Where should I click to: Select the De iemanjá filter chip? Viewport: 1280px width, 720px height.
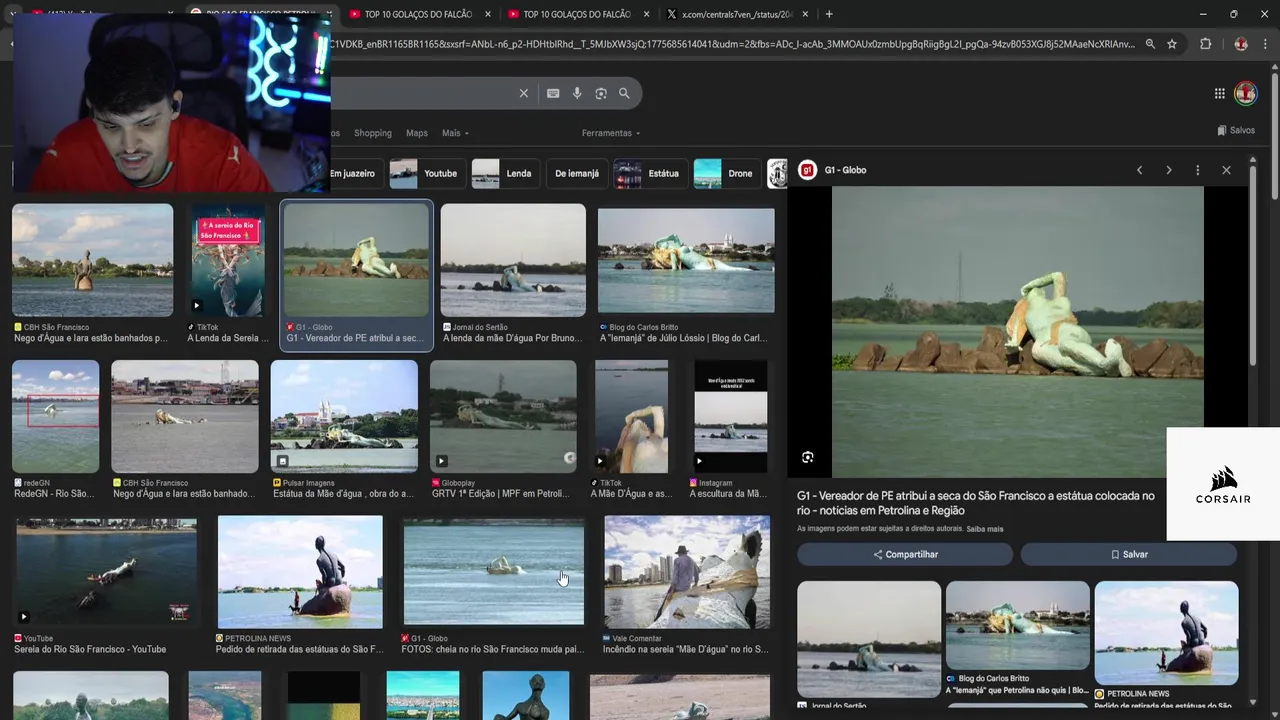577,173
